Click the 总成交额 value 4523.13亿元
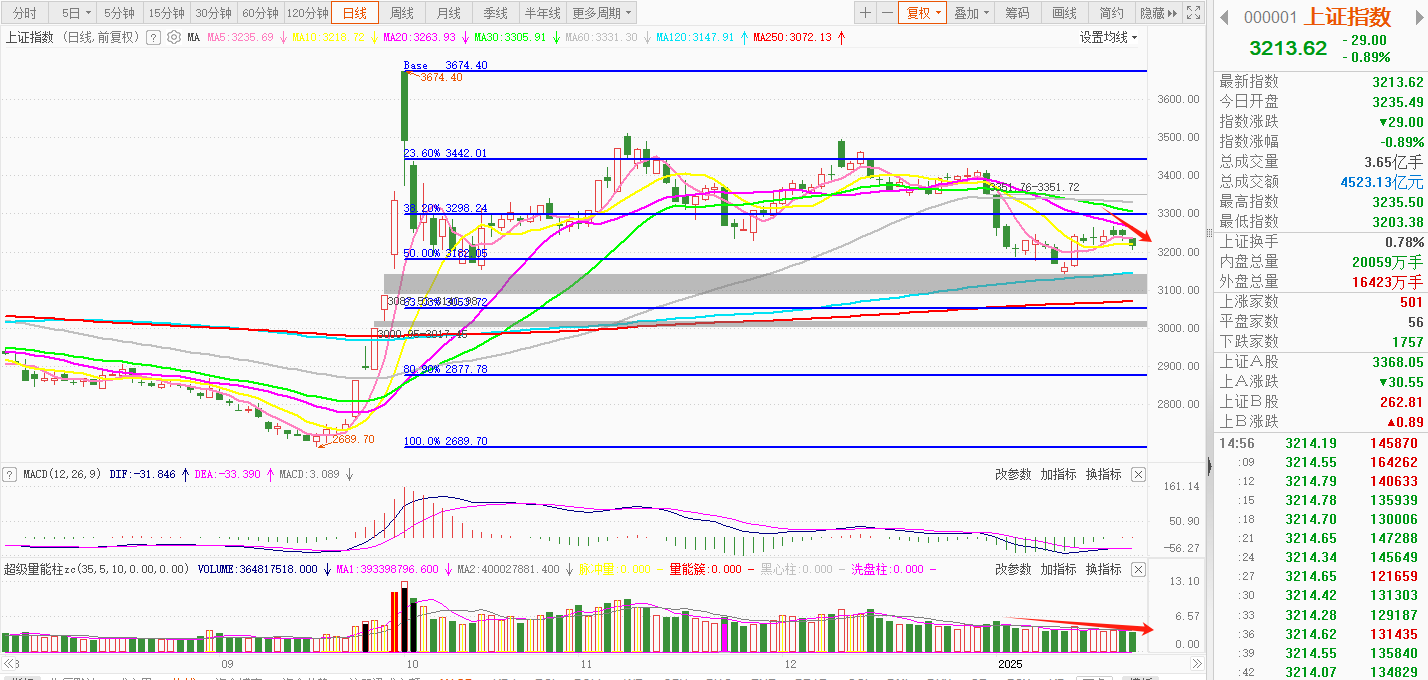 (1382, 181)
